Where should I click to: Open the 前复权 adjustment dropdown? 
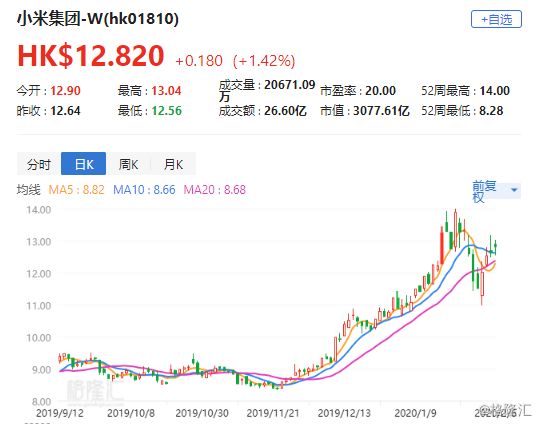(496, 191)
